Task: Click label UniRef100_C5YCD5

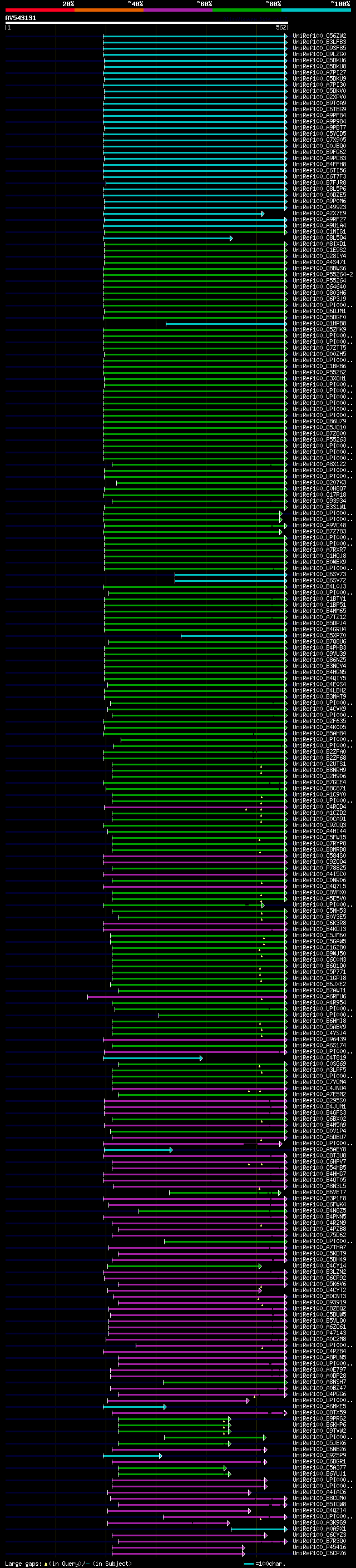Action: [319, 134]
